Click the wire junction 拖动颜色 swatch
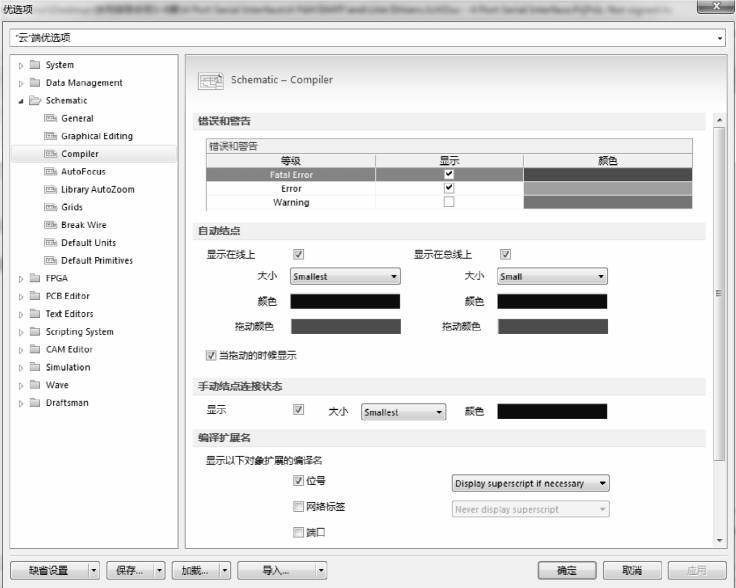The image size is (736, 588). click(x=346, y=326)
